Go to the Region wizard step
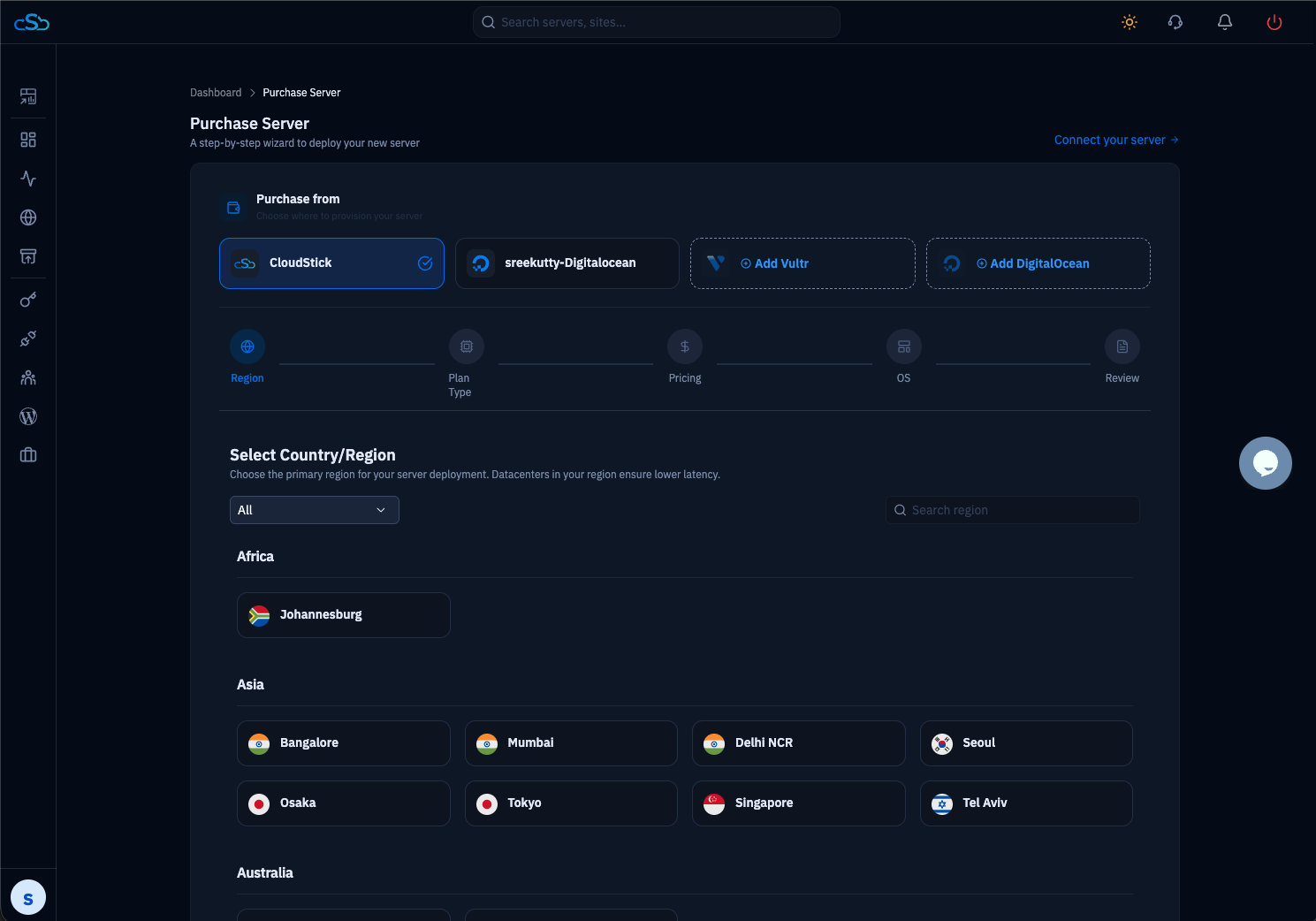Viewport: 1316px width, 921px height. (247, 357)
